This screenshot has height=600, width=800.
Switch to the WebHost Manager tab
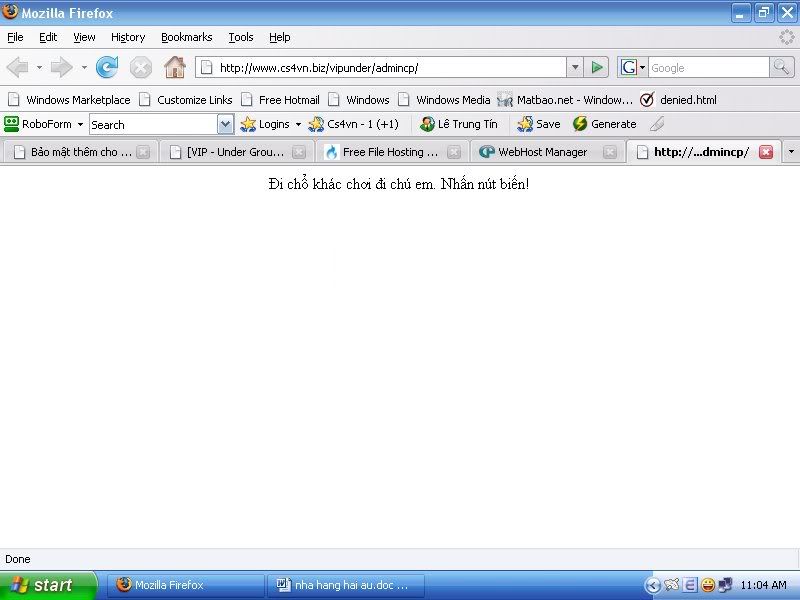point(541,152)
